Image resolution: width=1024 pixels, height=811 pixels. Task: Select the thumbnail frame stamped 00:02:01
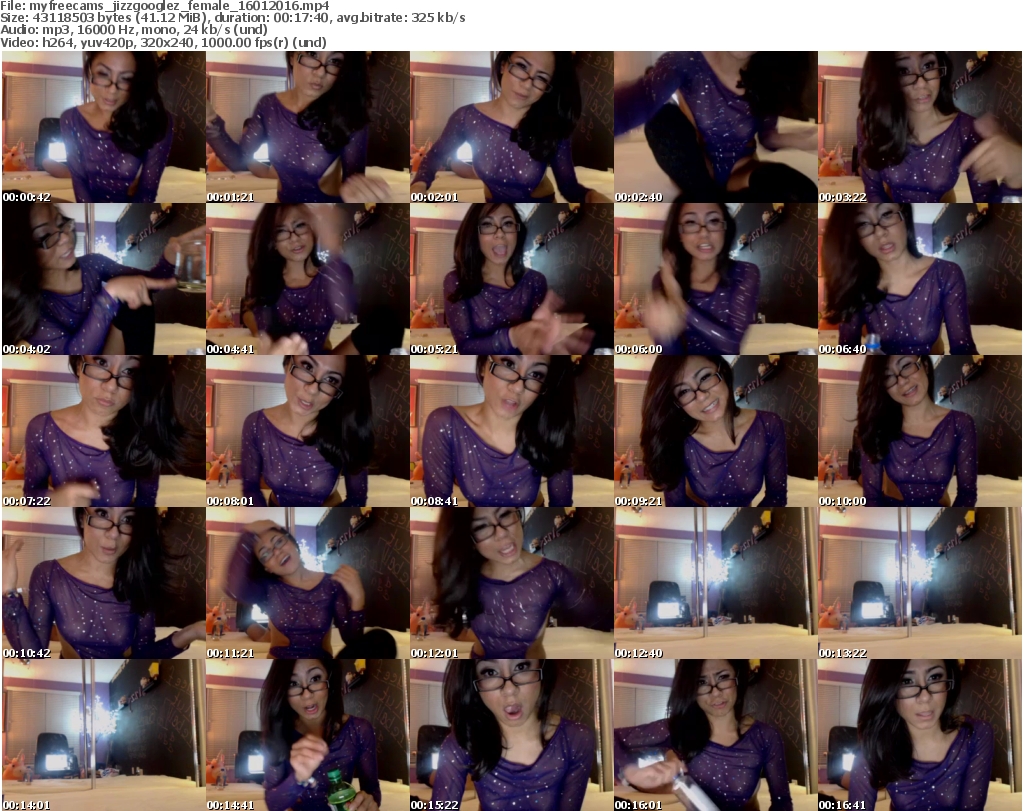coord(511,127)
